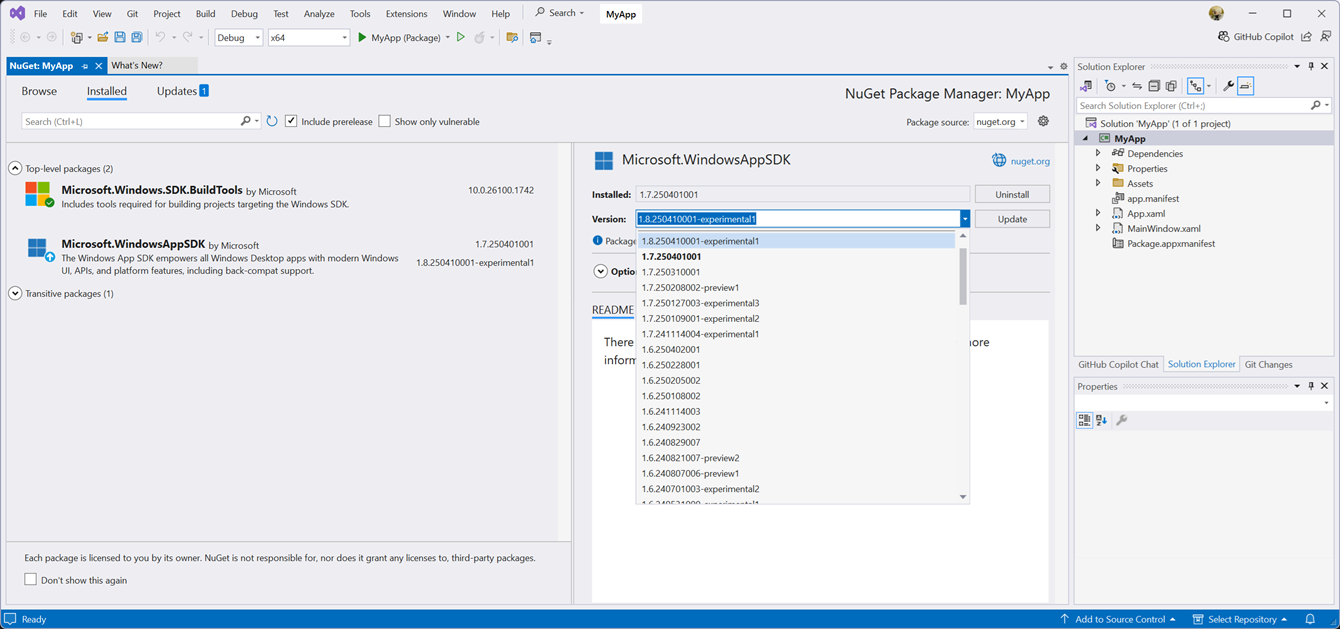Open Properties via the wrench icon
The image size is (1340, 629).
coord(1229,85)
